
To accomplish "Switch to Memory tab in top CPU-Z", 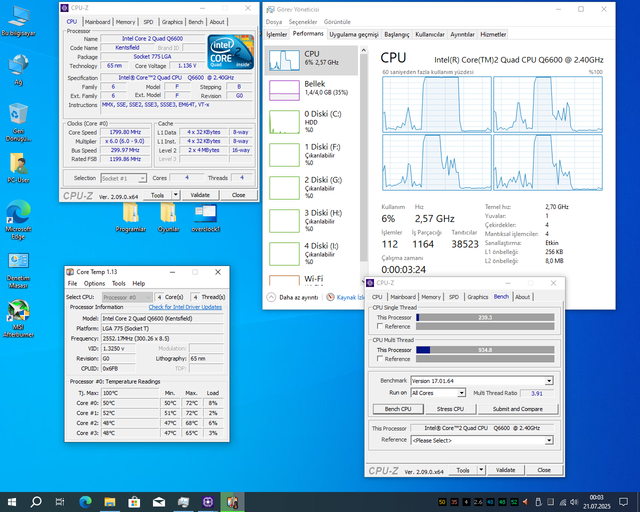I will point(125,22).
